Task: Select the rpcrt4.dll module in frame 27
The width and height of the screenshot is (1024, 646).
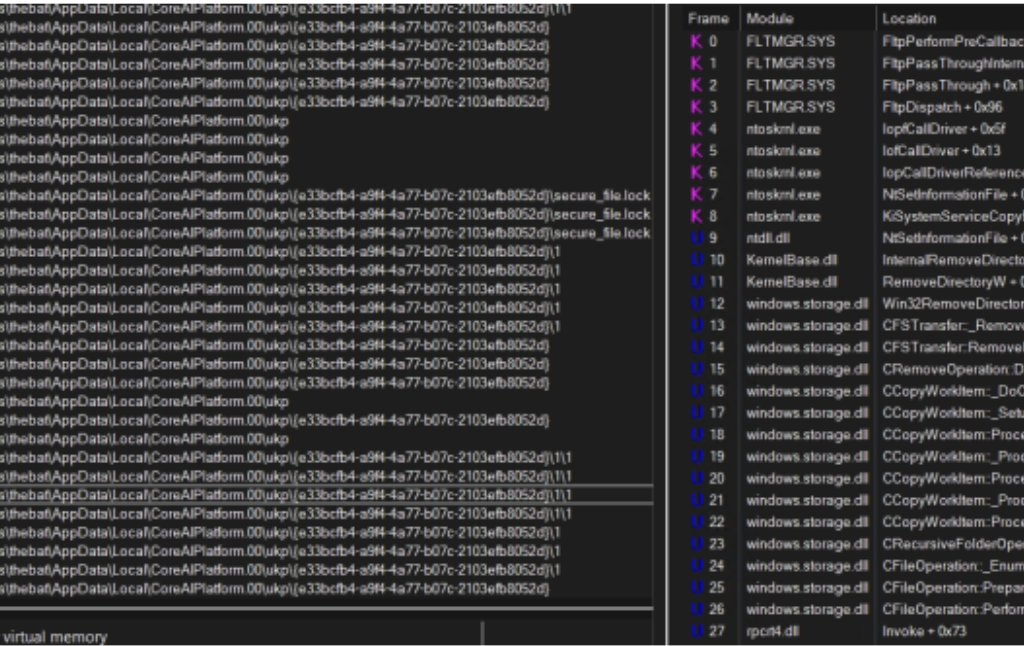Action: click(772, 631)
